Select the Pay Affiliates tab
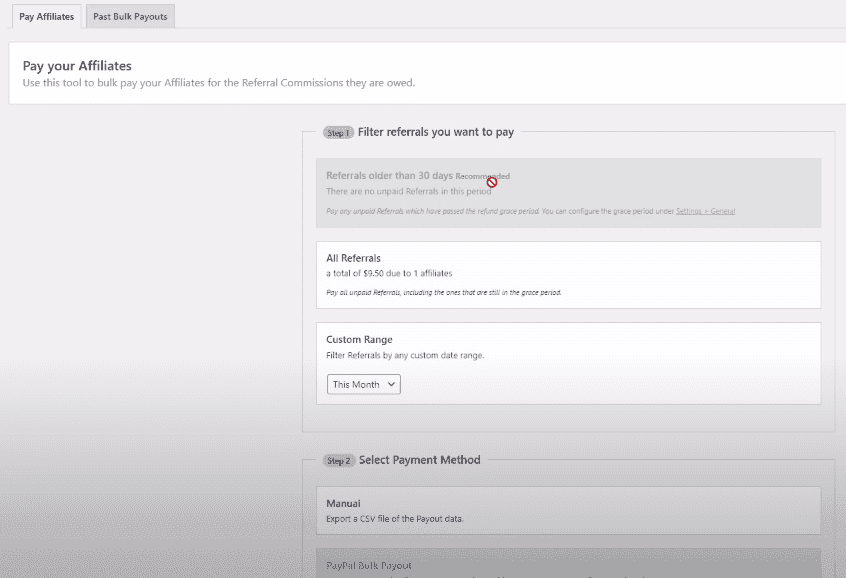Viewport: 846px width, 578px height. [46, 17]
